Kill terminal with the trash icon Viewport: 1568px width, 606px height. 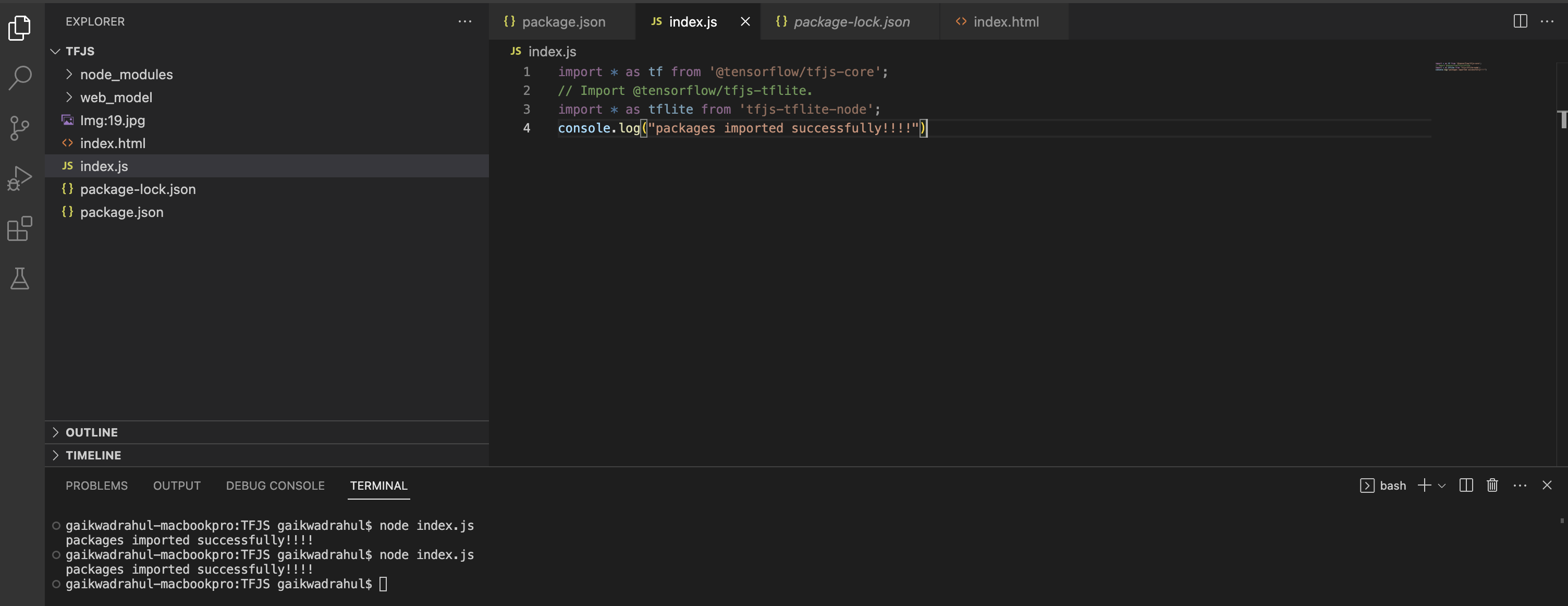1492,486
